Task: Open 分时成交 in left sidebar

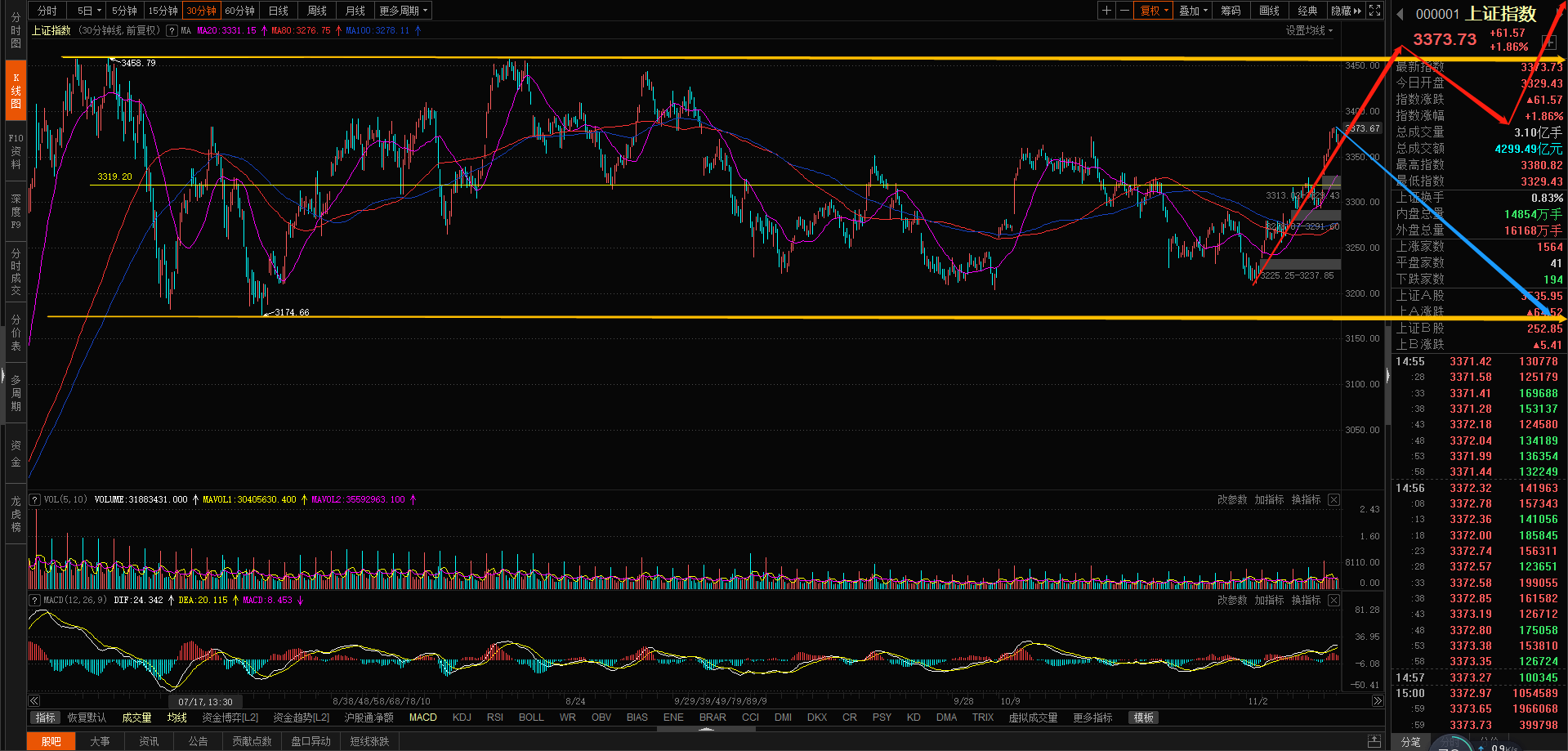Action: pyautogui.click(x=16, y=272)
